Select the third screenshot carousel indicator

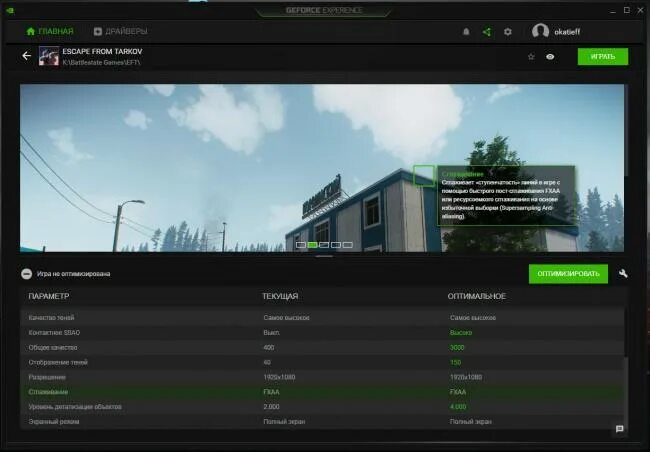point(324,245)
